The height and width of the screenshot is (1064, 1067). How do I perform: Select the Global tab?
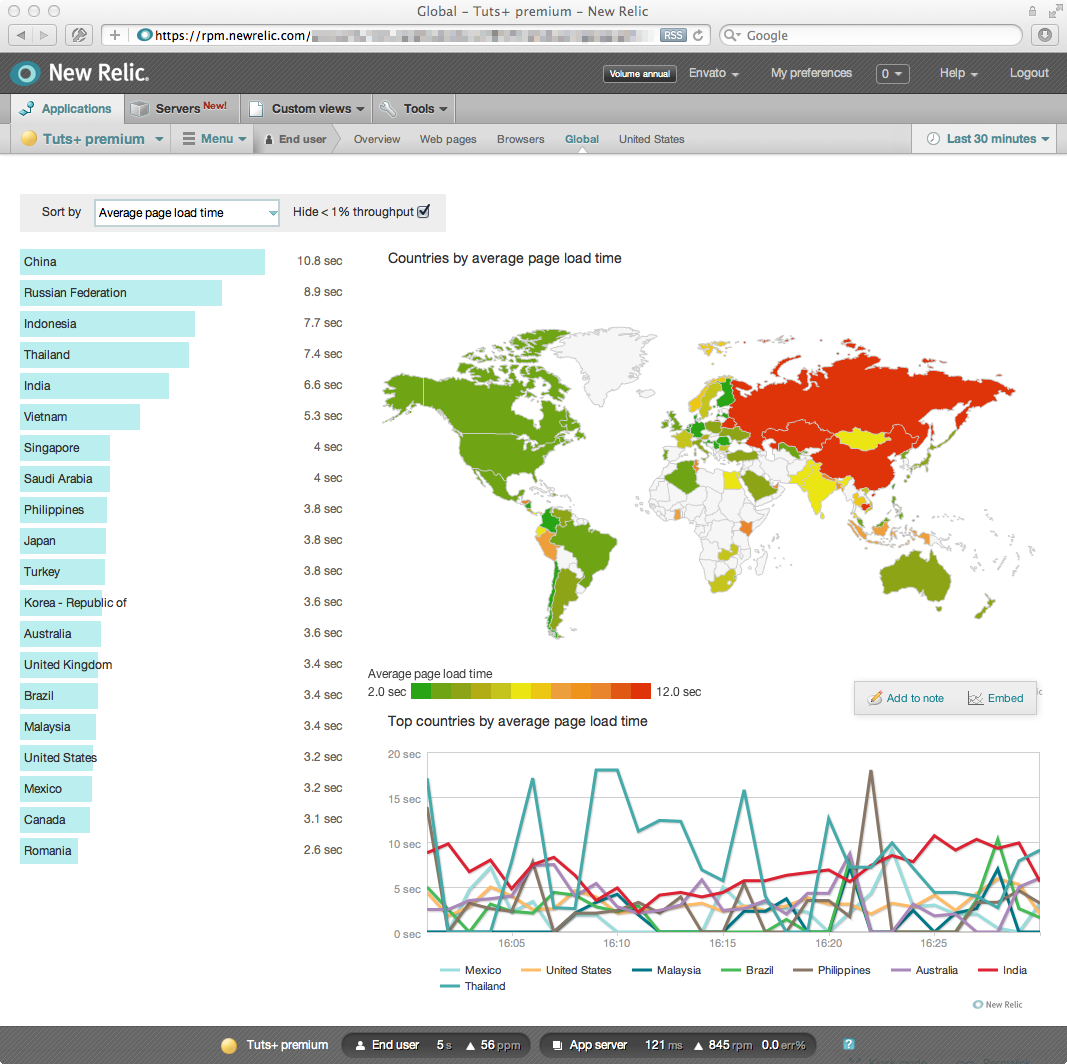(x=582, y=139)
